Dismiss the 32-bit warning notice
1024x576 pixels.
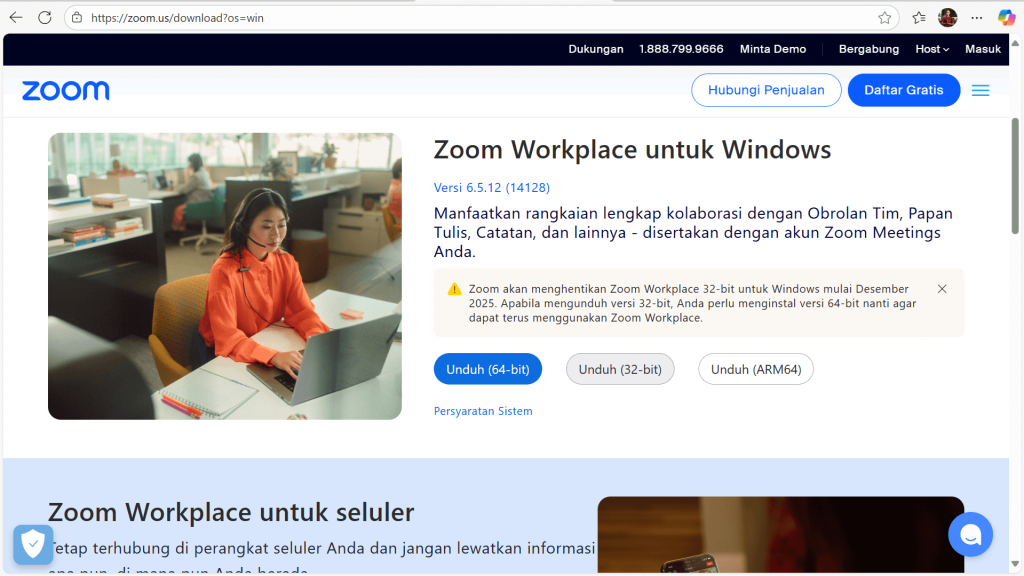tap(942, 289)
